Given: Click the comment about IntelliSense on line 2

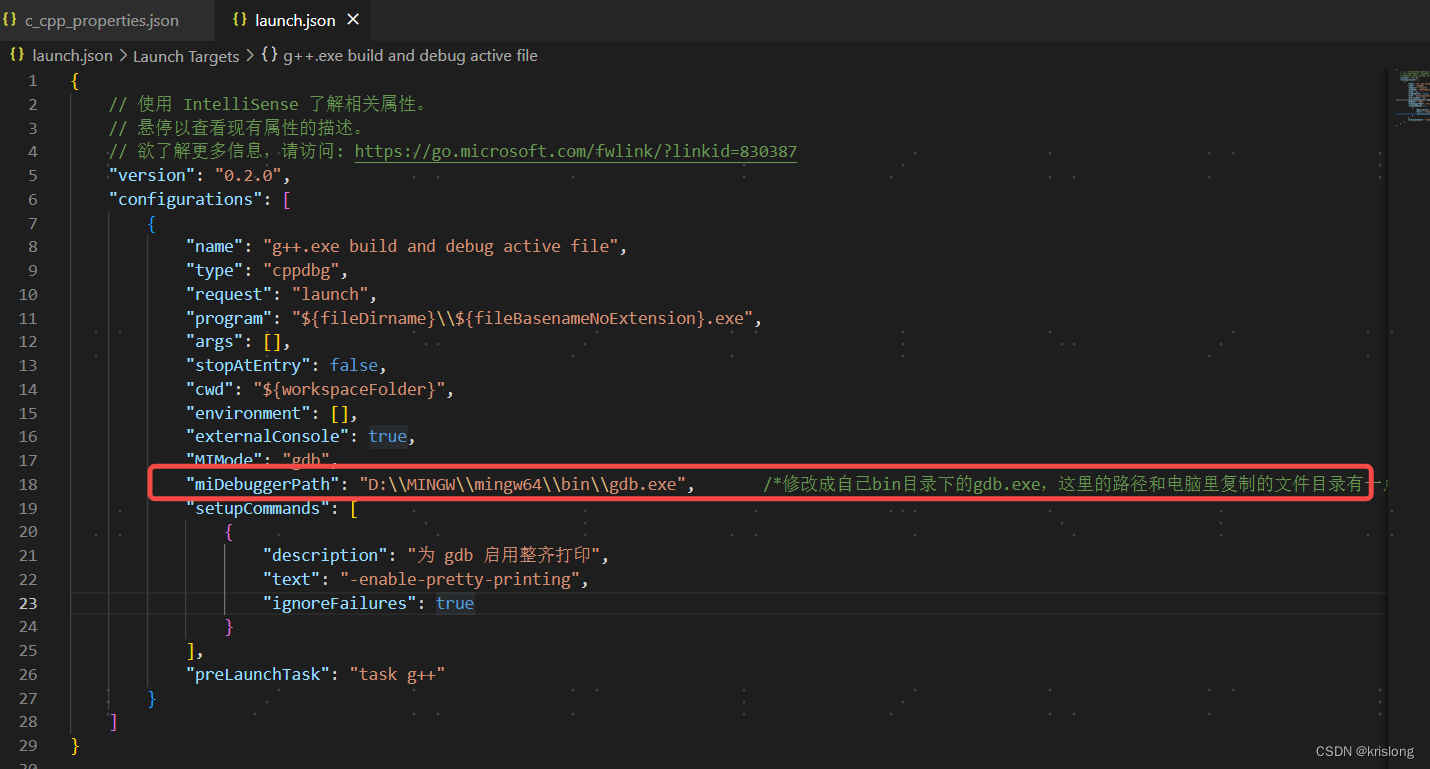Looking at the screenshot, I should click(269, 104).
